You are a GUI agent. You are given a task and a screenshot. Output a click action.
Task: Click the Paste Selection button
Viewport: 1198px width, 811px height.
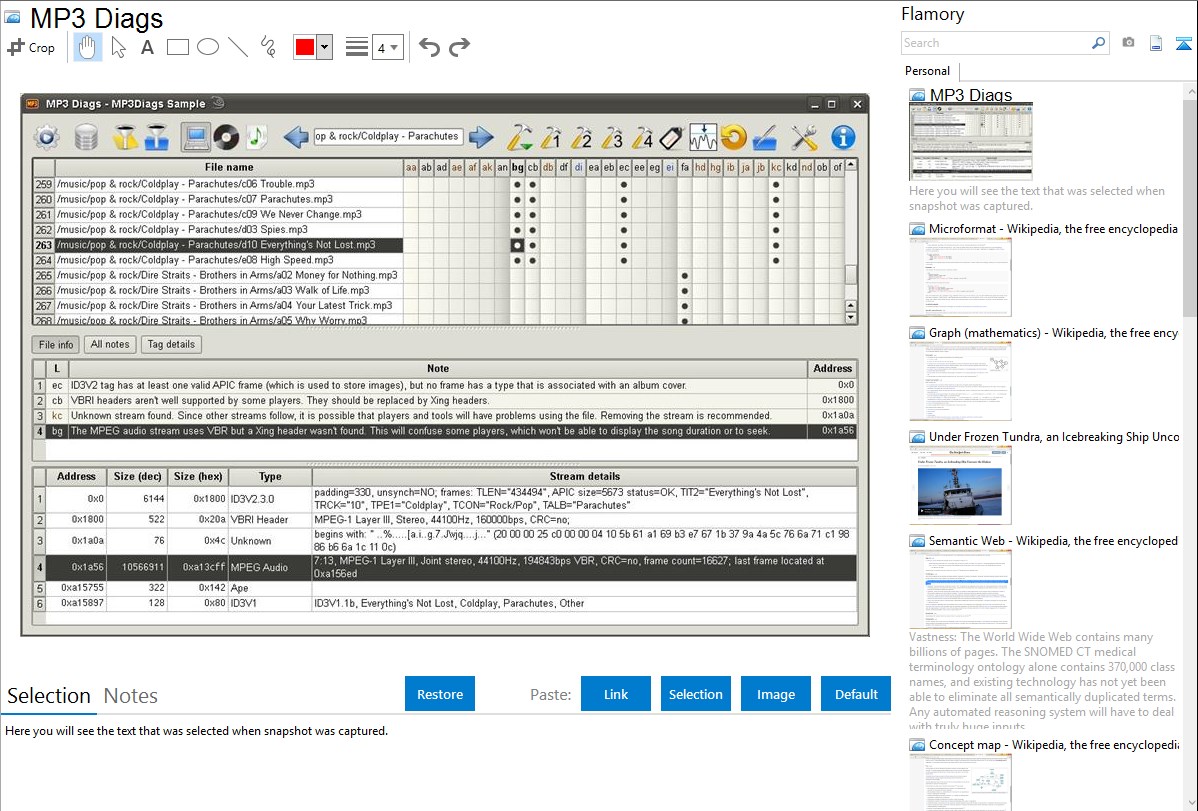click(x=695, y=694)
